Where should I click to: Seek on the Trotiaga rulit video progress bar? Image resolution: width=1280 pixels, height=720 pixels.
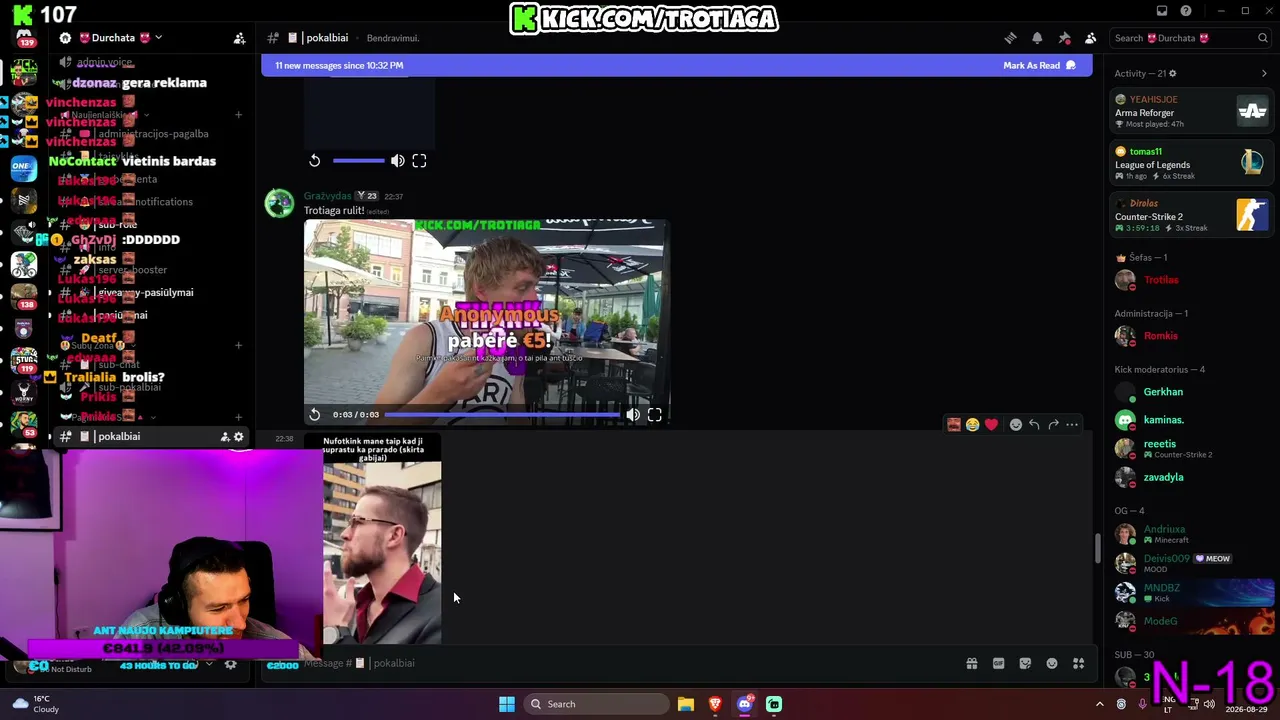502,414
